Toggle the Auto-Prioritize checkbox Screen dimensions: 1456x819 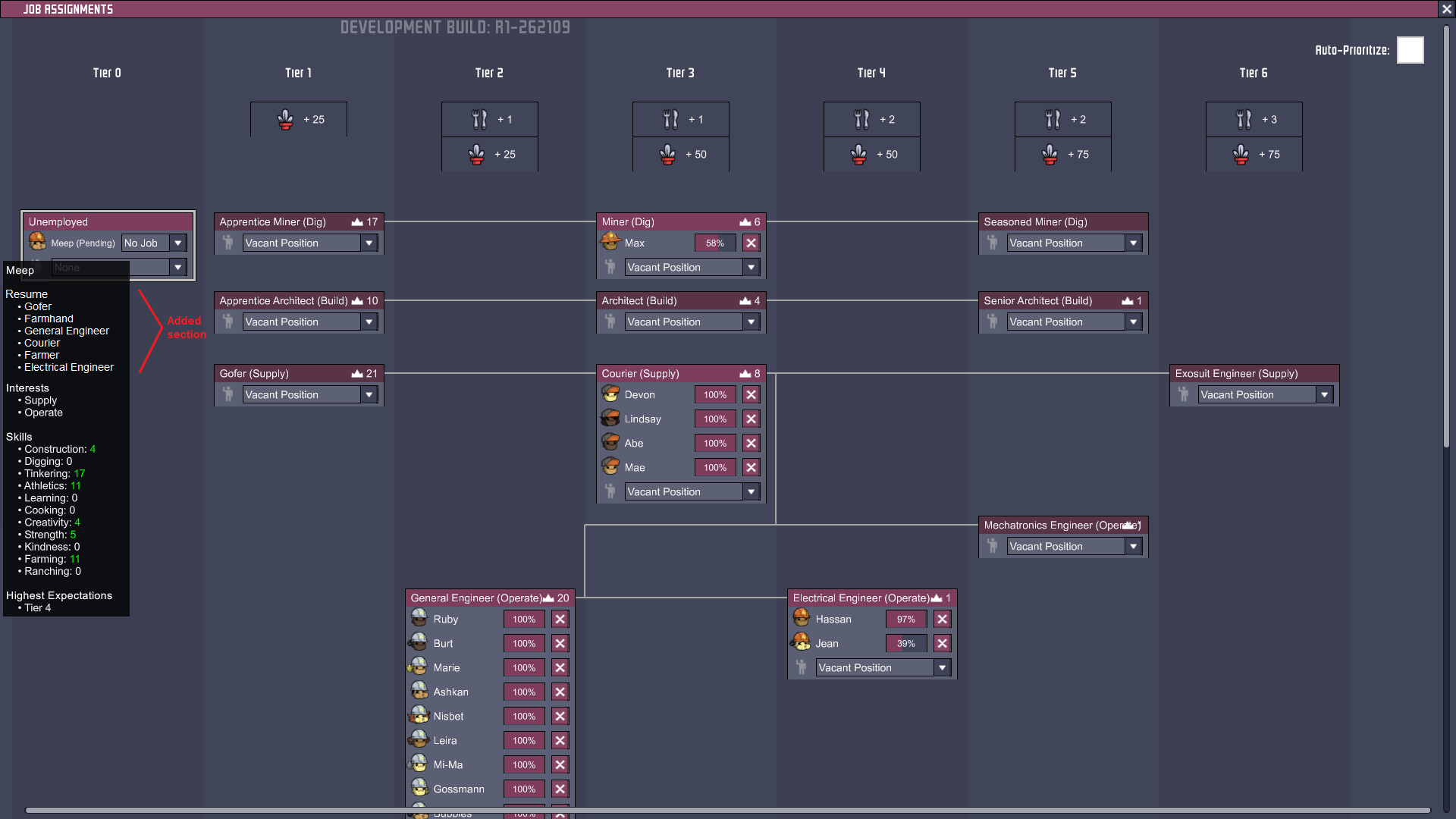[x=1410, y=50]
